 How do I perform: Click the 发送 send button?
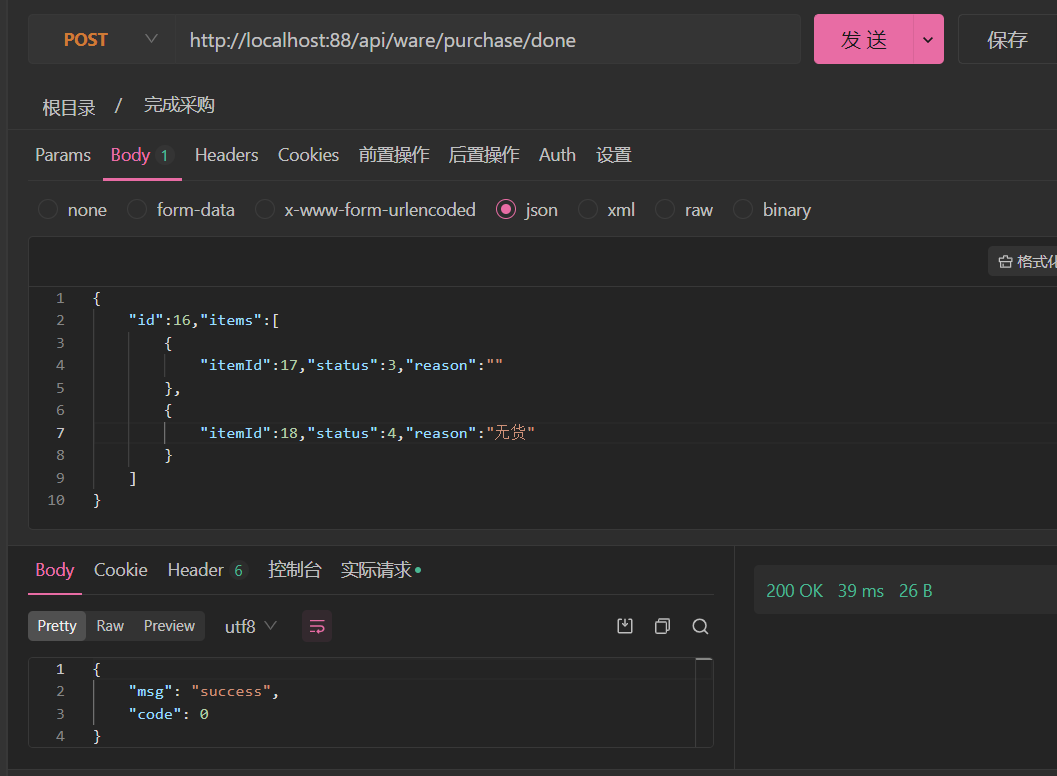pos(864,40)
